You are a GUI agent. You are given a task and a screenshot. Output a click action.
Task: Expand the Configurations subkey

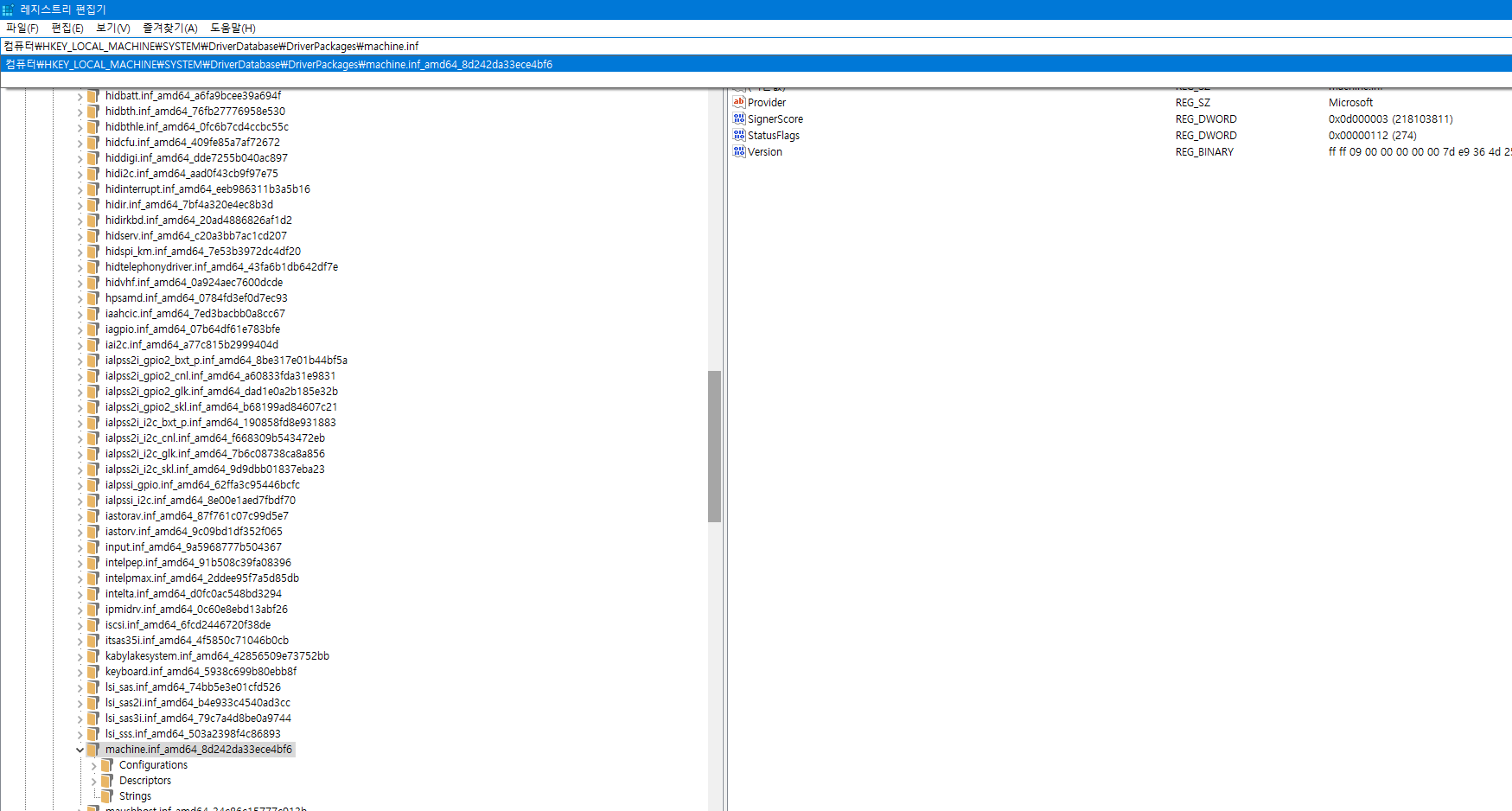(x=93, y=765)
